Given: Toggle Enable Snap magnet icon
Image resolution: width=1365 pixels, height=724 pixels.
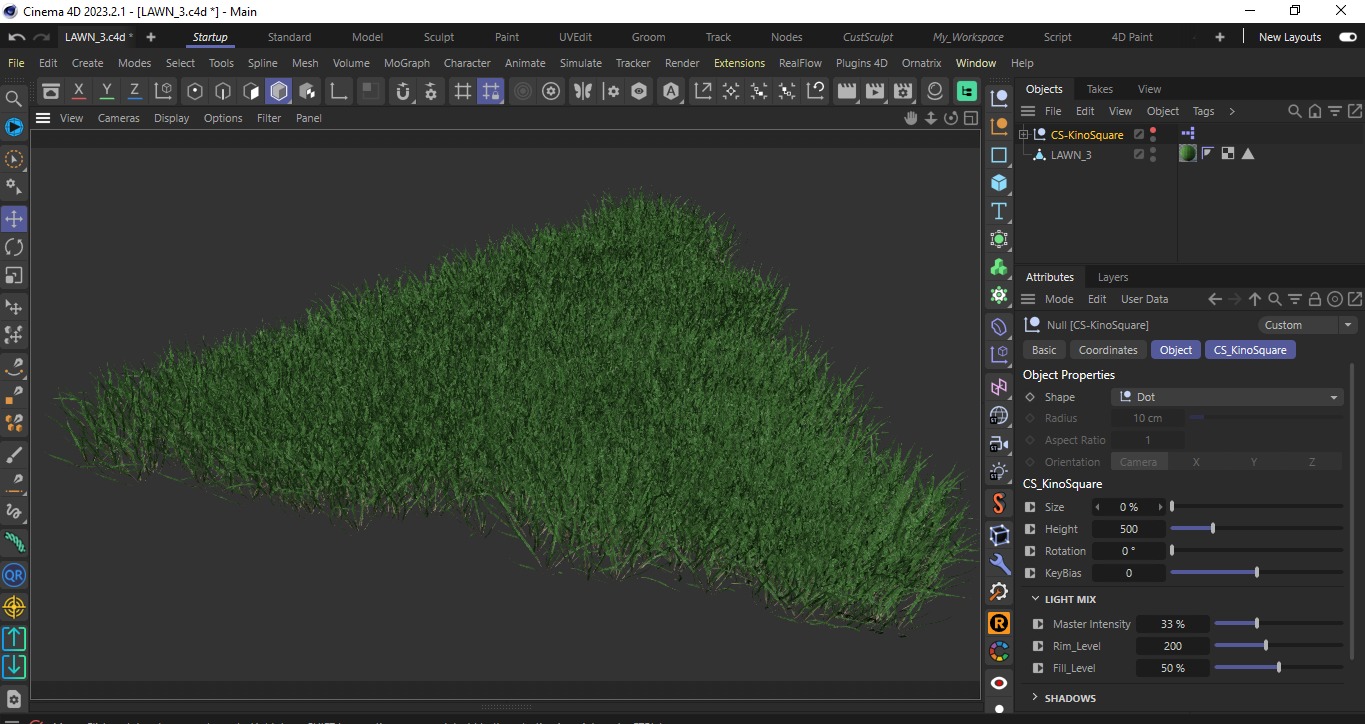Looking at the screenshot, I should pos(403,91).
